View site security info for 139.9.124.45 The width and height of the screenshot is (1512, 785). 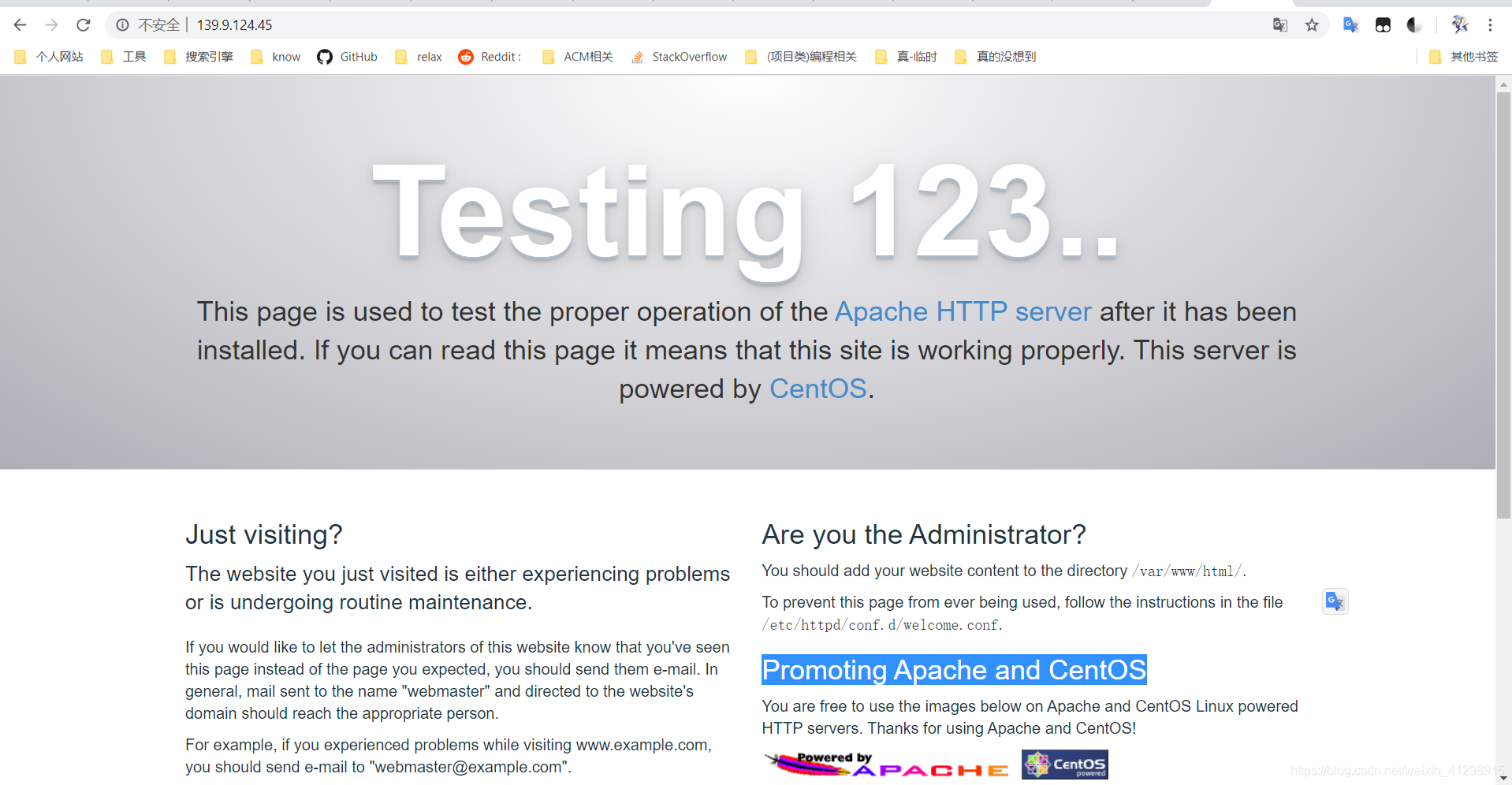pyautogui.click(x=122, y=24)
